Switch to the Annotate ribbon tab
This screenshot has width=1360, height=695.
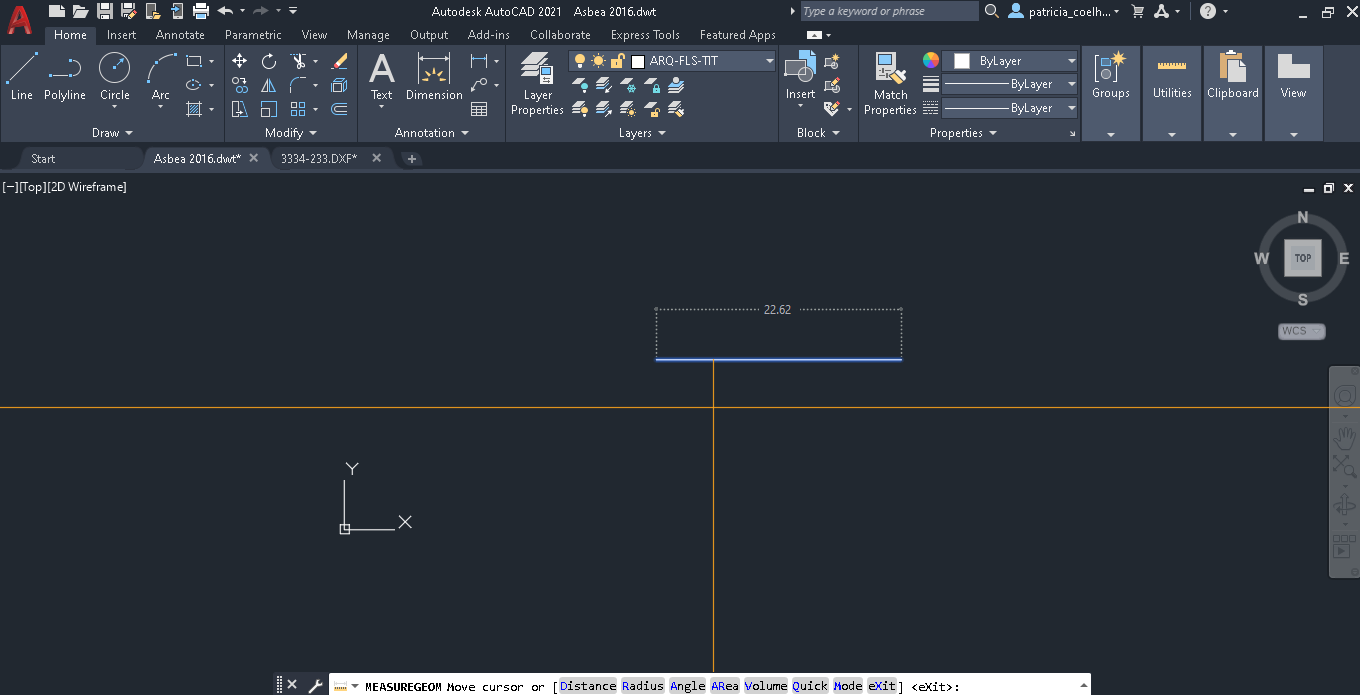(x=180, y=34)
